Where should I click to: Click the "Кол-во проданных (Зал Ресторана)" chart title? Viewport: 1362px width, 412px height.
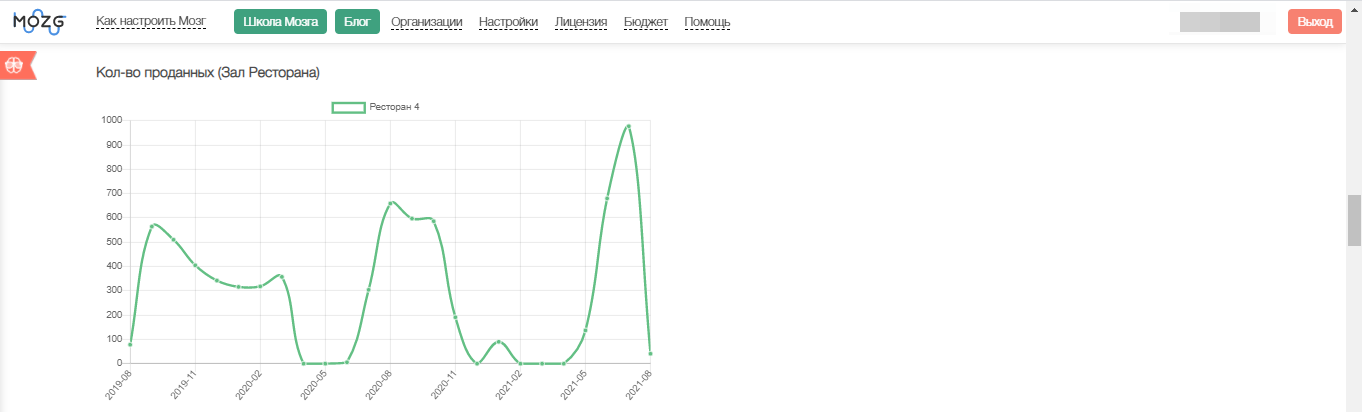pos(207,72)
